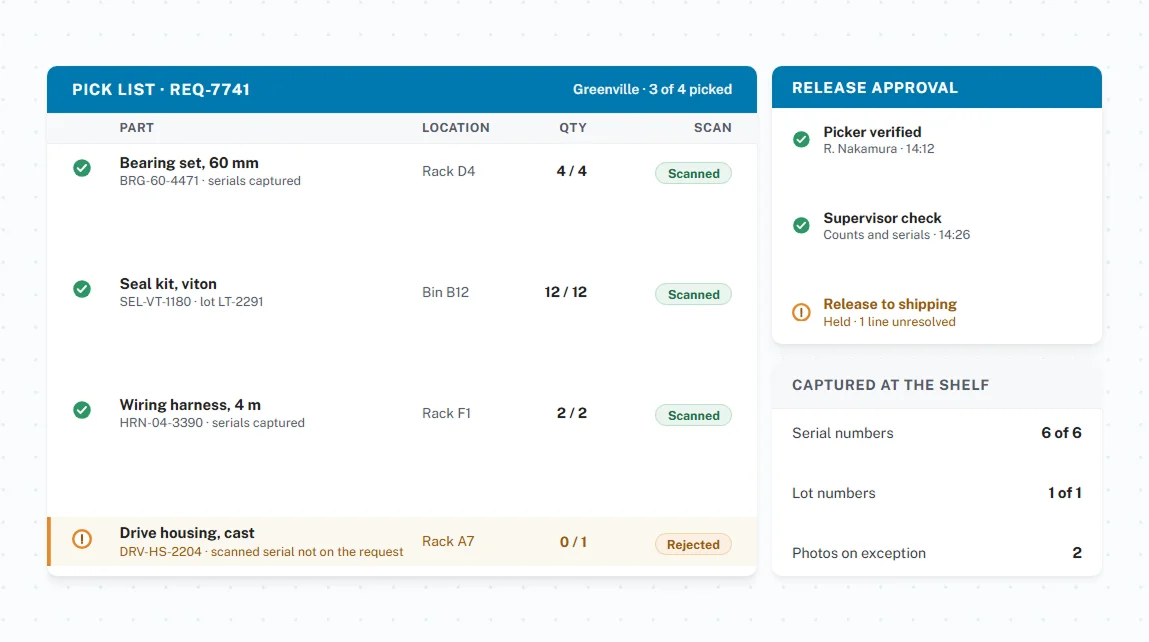
Task: Click the BRG-60-4471 part code line
Action: point(210,181)
